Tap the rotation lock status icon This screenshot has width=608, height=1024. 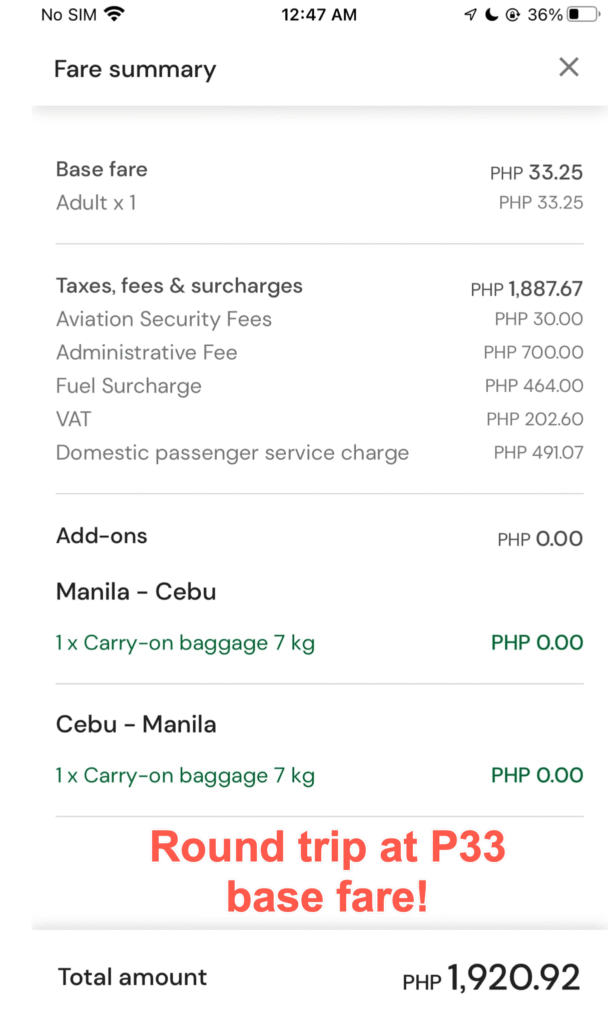(513, 14)
